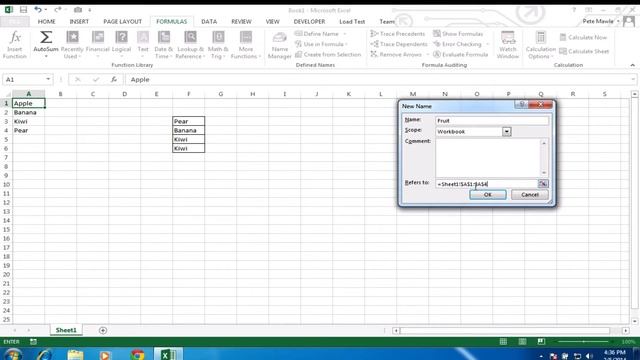640x360 pixels.
Task: Click the New Name dialog help button
Action: (521, 104)
